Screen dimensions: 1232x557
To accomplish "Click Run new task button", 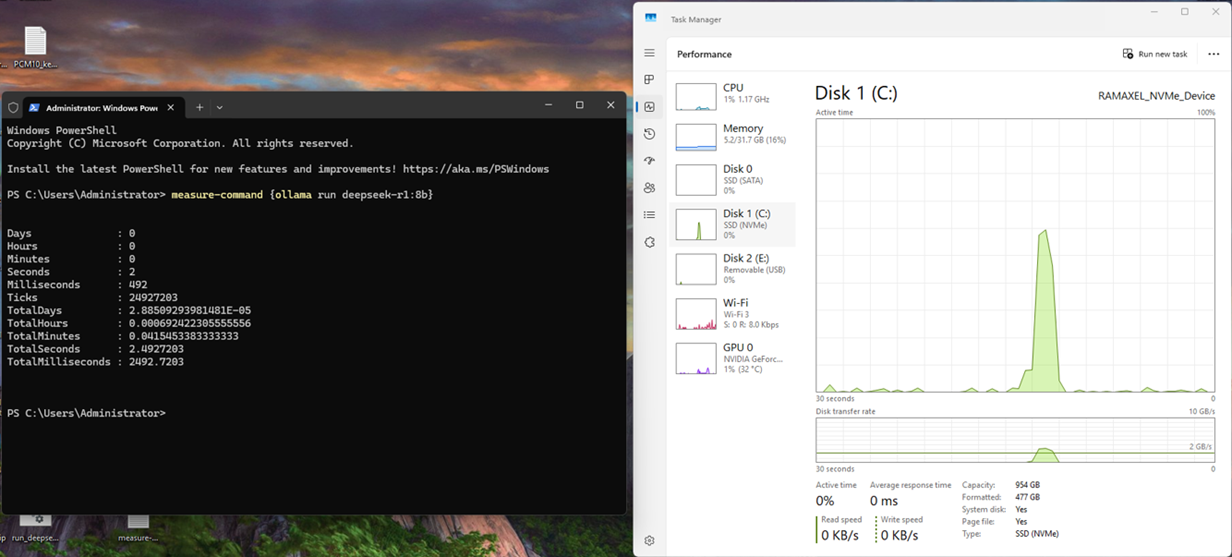I will [1155, 54].
